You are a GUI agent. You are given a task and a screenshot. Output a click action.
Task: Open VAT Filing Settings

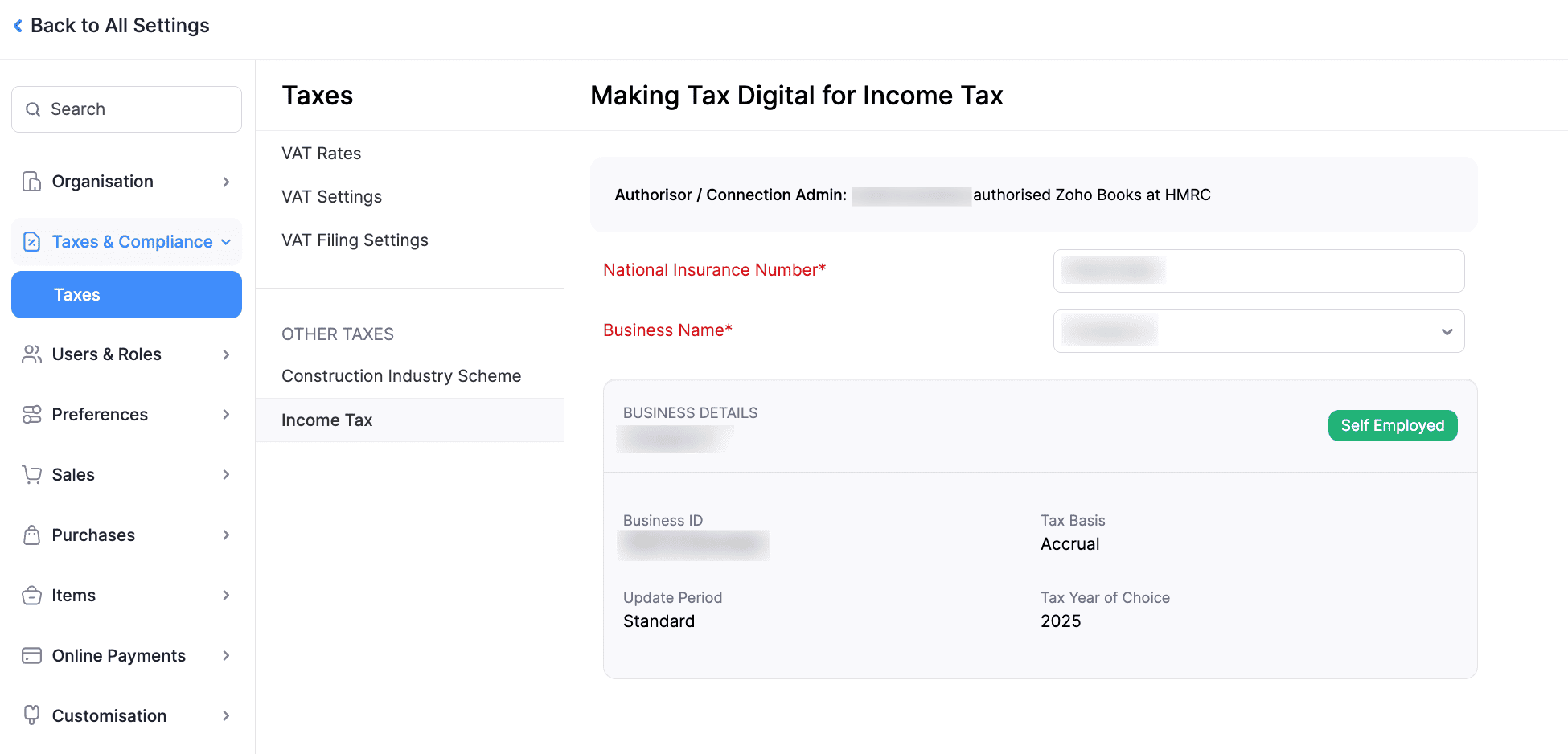pos(355,240)
